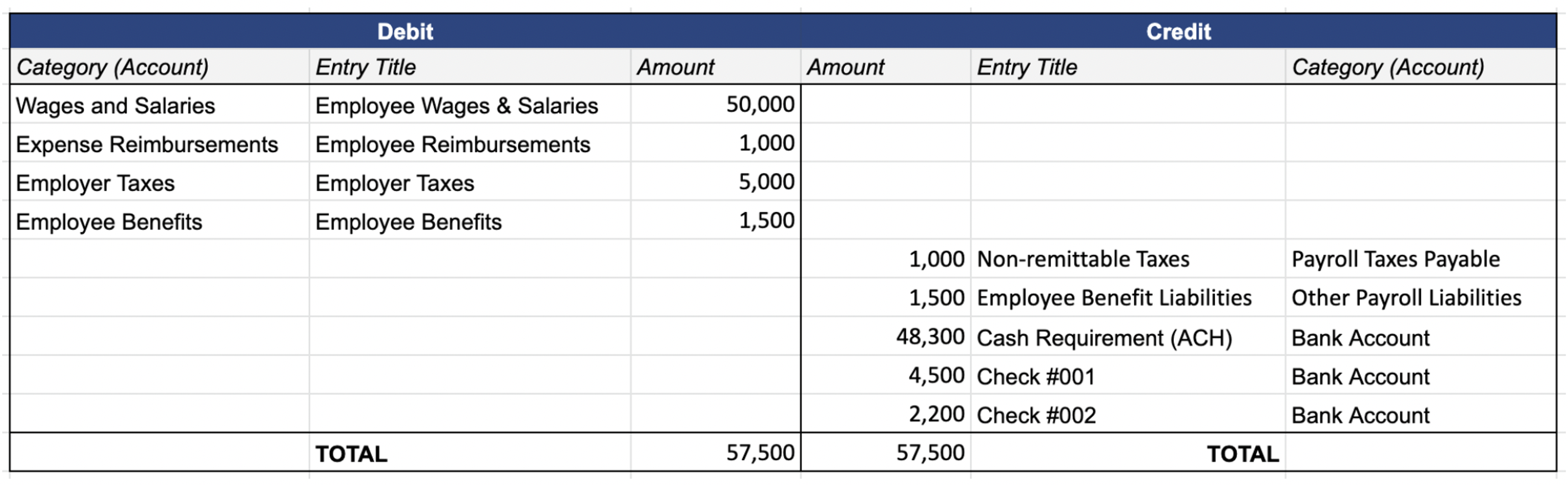1568x485 pixels.
Task: Select the 2,200 Check #002 amount
Action: [x=886, y=414]
